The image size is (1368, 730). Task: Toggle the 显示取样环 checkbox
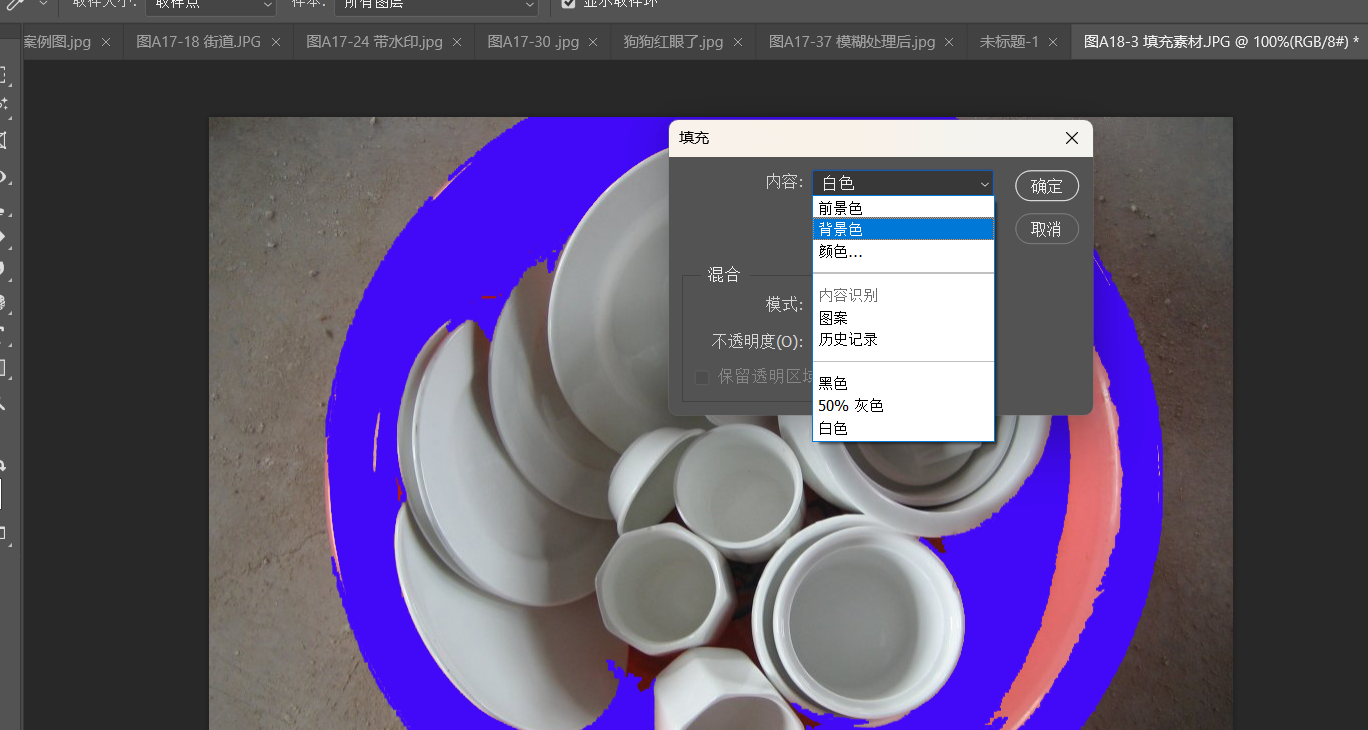click(568, 4)
